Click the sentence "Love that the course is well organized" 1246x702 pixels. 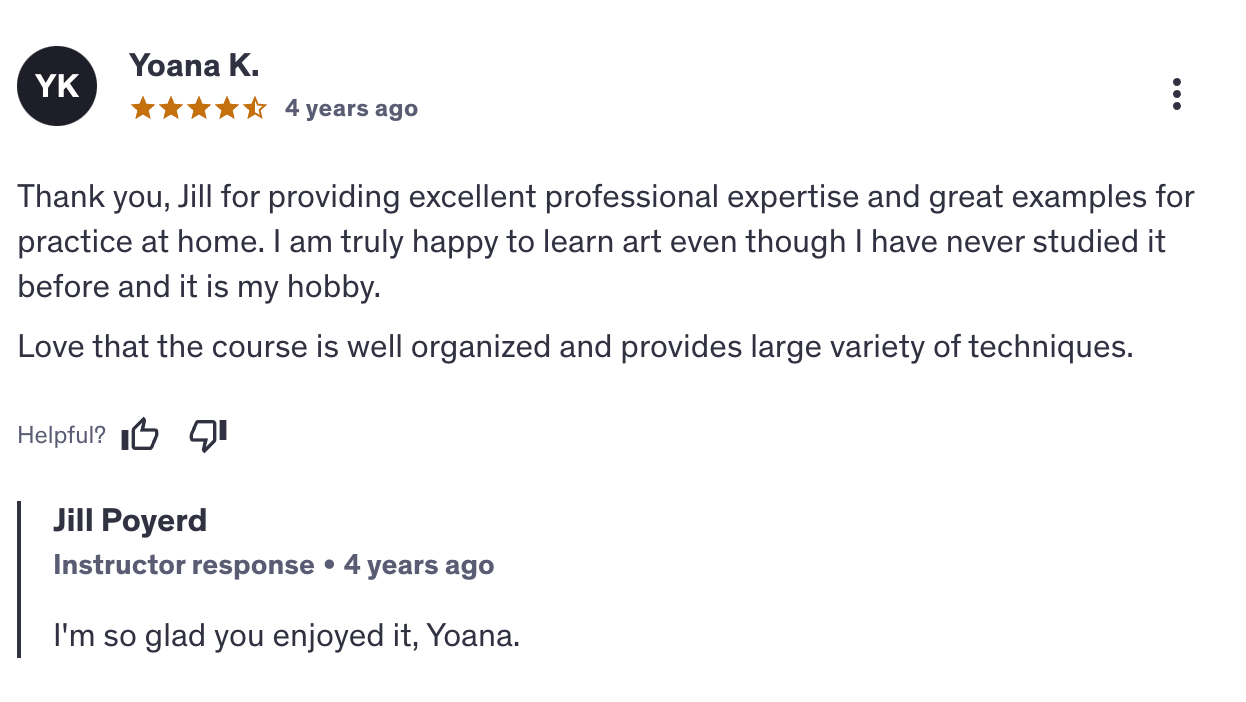tap(575, 347)
